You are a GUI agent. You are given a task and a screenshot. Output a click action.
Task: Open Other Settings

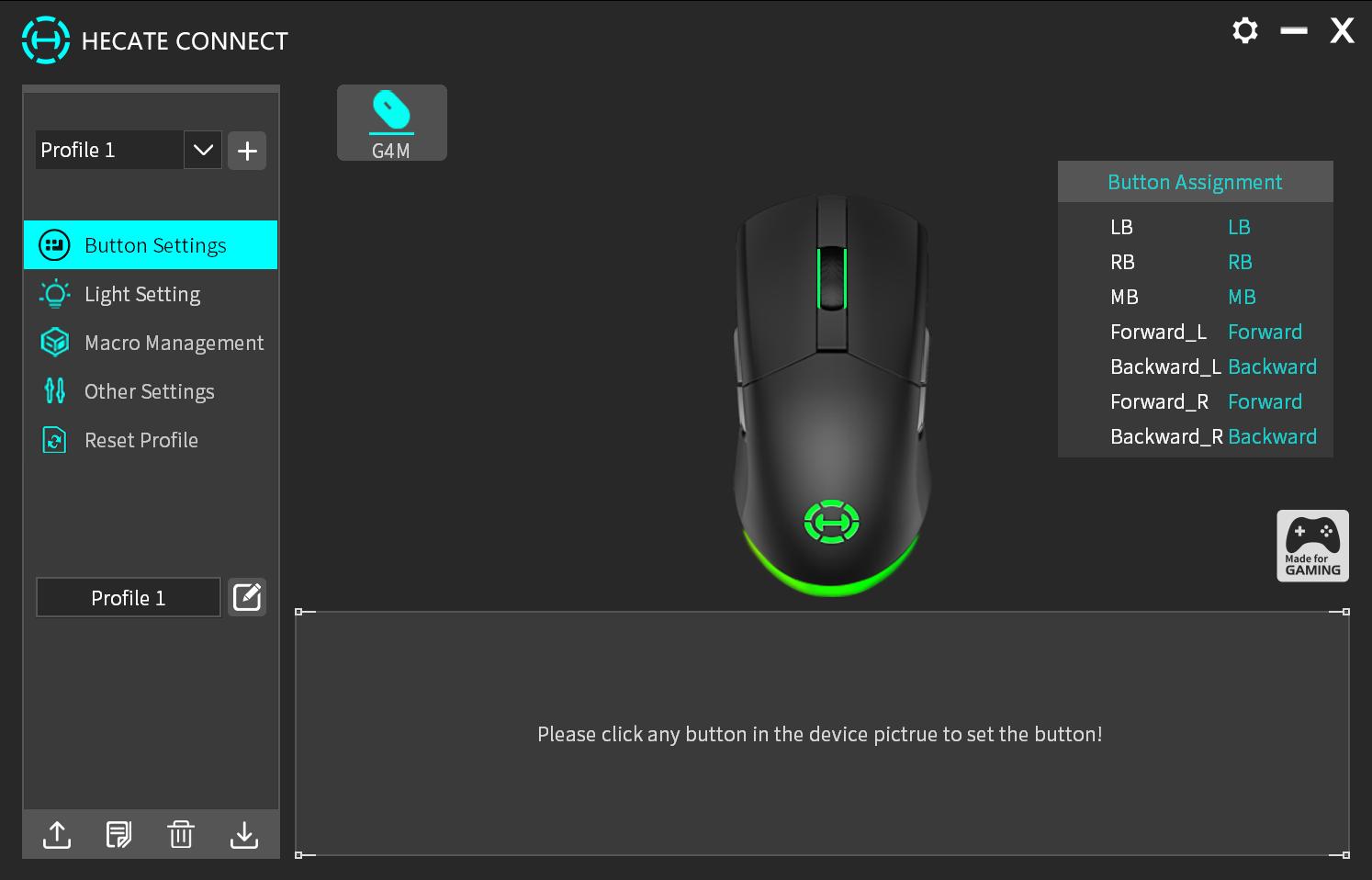click(x=151, y=391)
